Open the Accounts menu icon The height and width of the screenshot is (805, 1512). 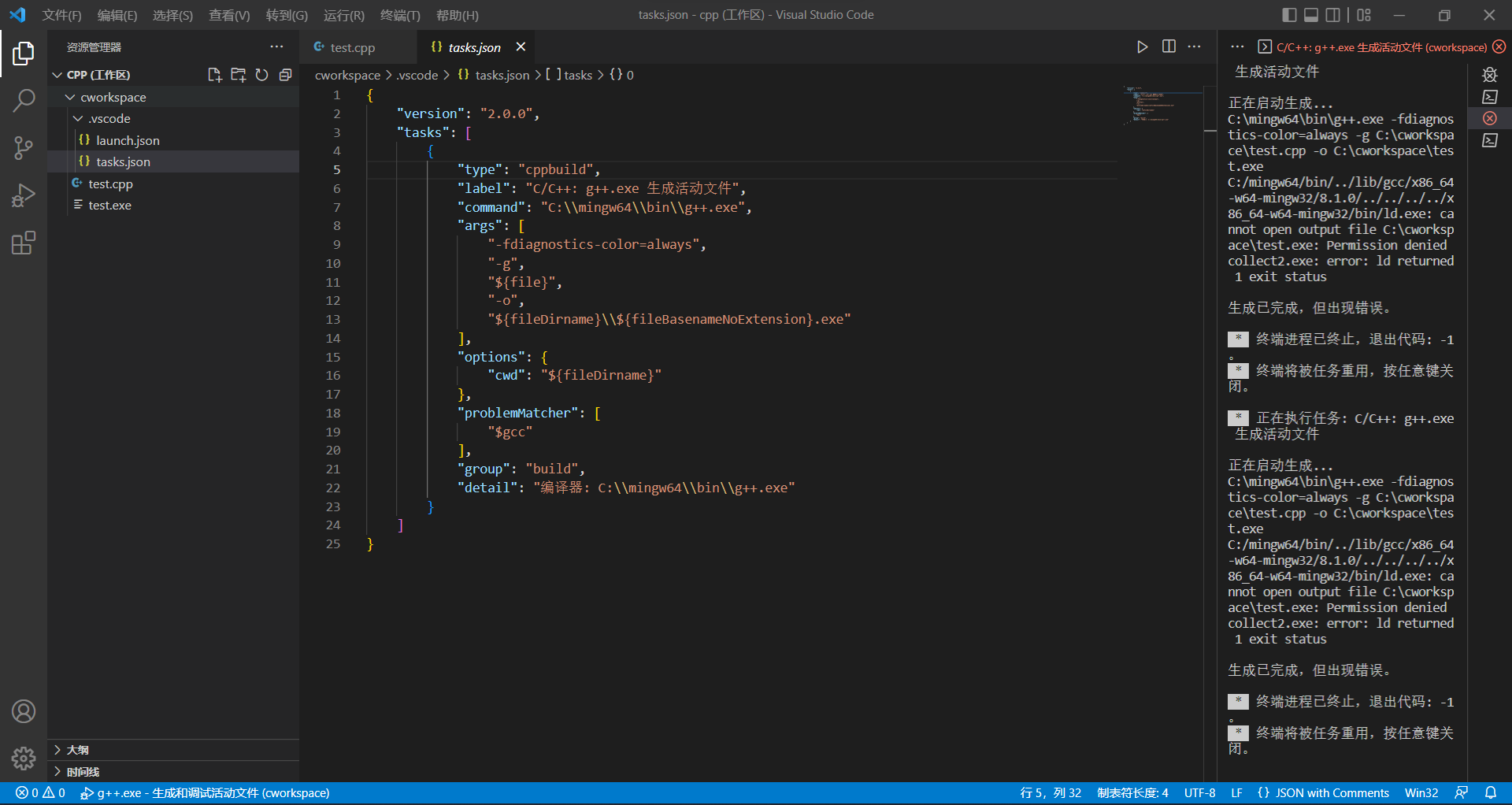tap(24, 711)
